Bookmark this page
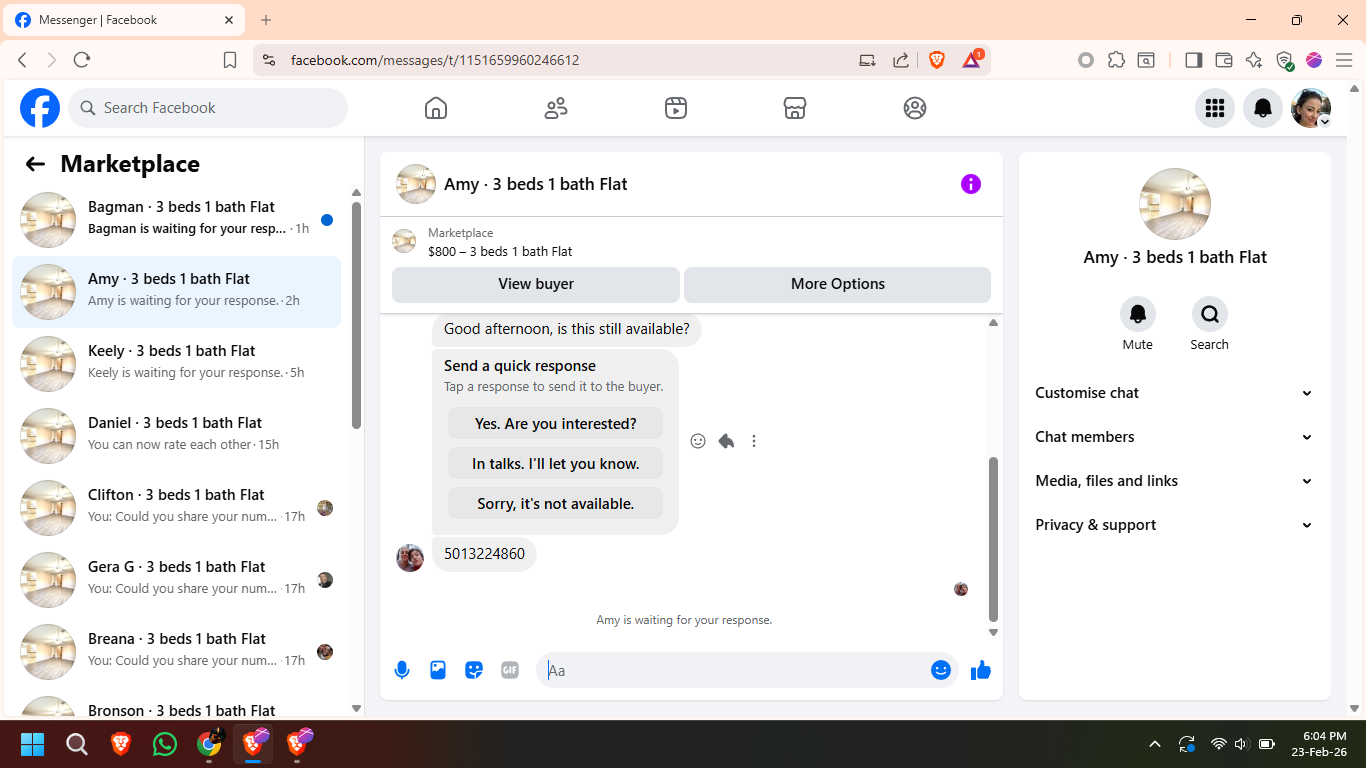Screen dimensions: 1366x768 [x=230, y=60]
